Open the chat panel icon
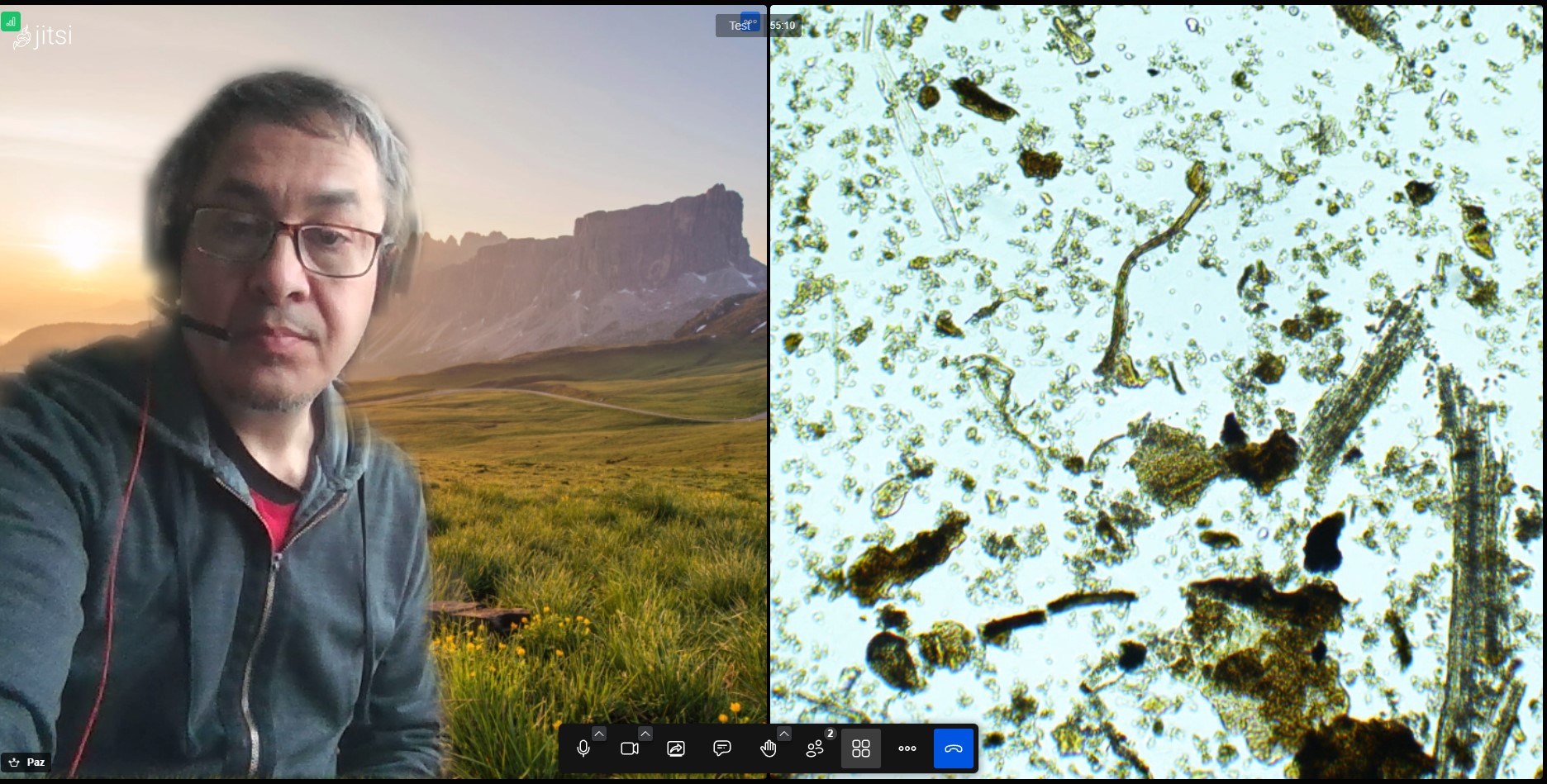The image size is (1547, 784). [x=723, y=748]
